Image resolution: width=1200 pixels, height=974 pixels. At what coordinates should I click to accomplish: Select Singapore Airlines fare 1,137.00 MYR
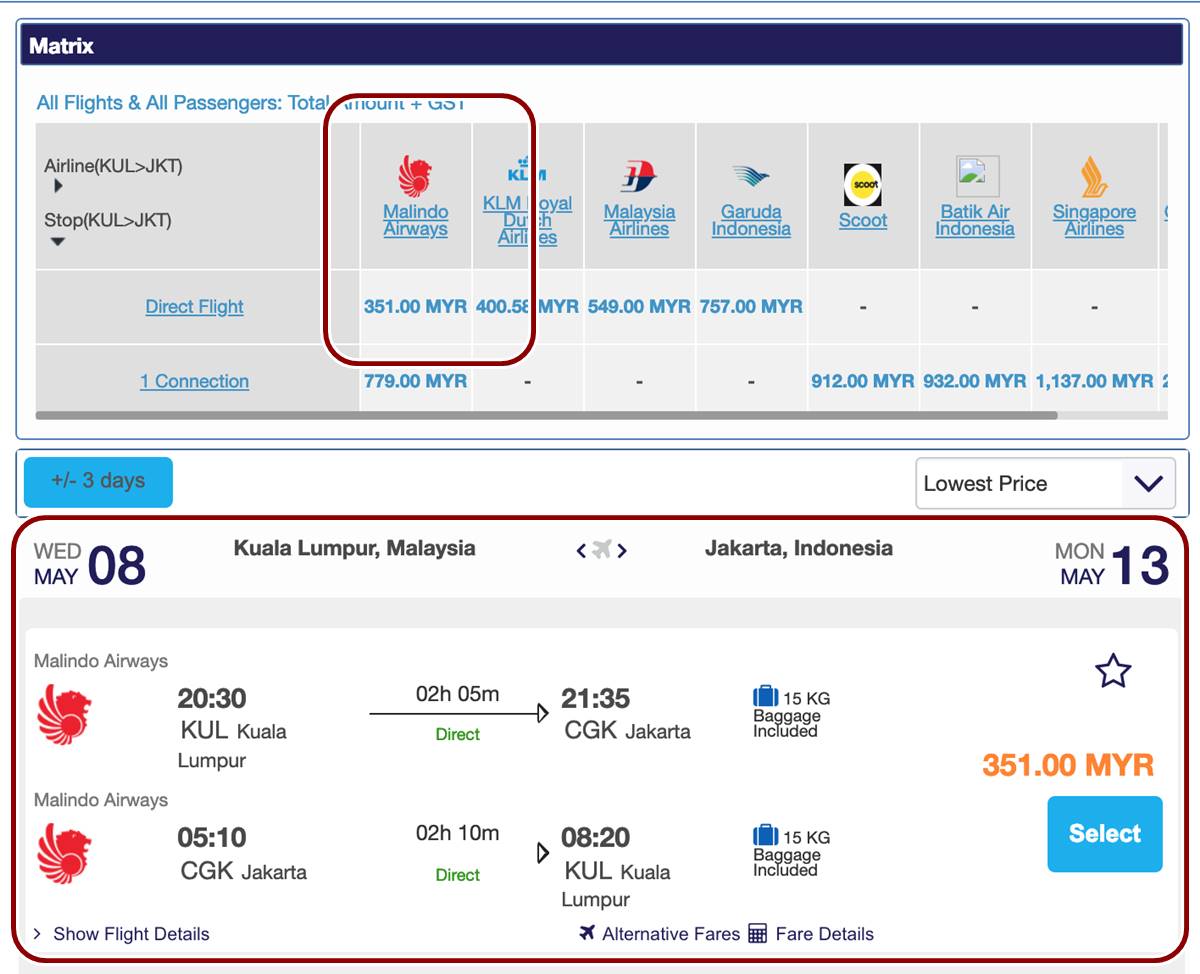[x=1094, y=381]
